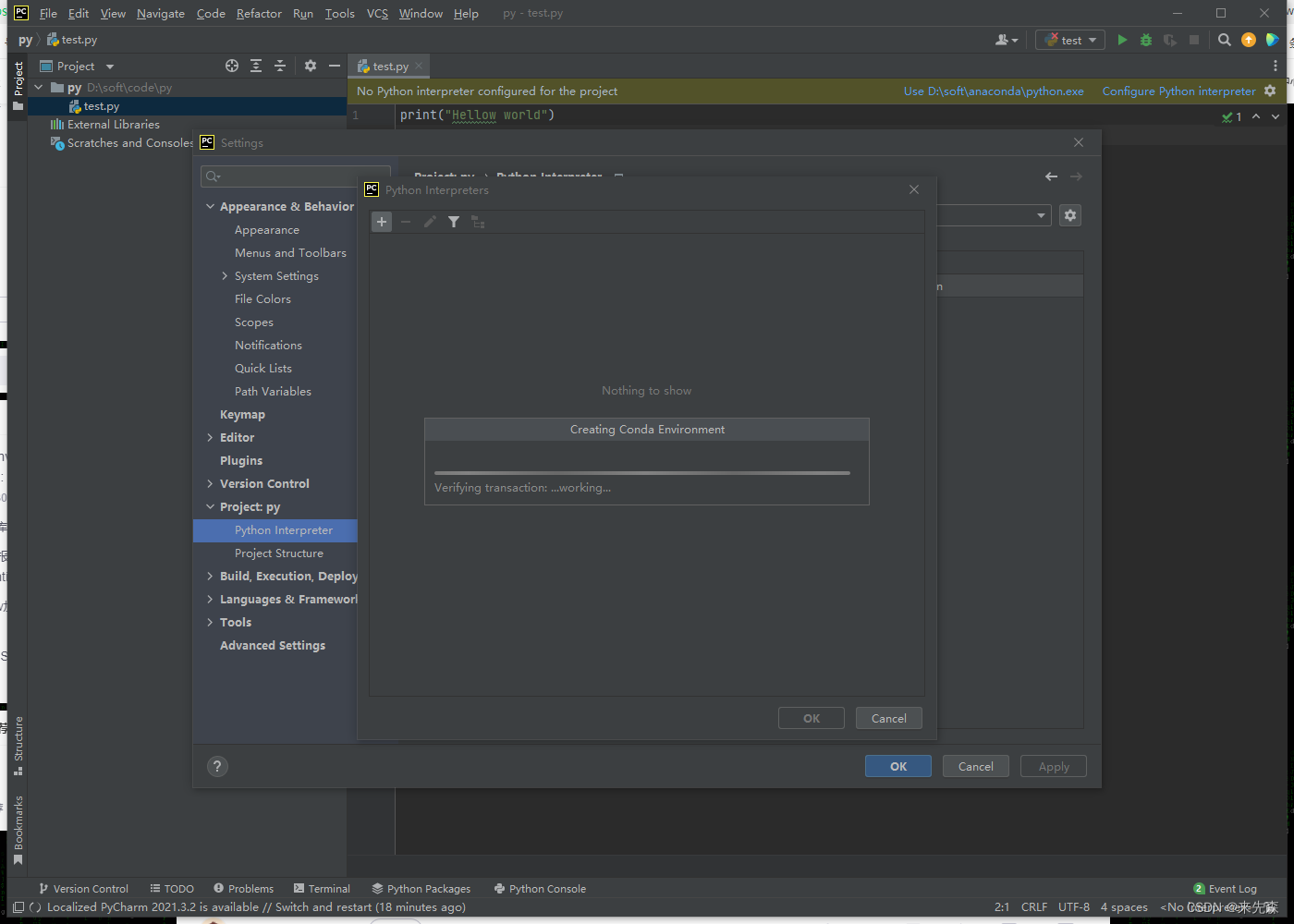
Task: Navigate back arrow in Settings dialog
Action: pyautogui.click(x=1051, y=176)
